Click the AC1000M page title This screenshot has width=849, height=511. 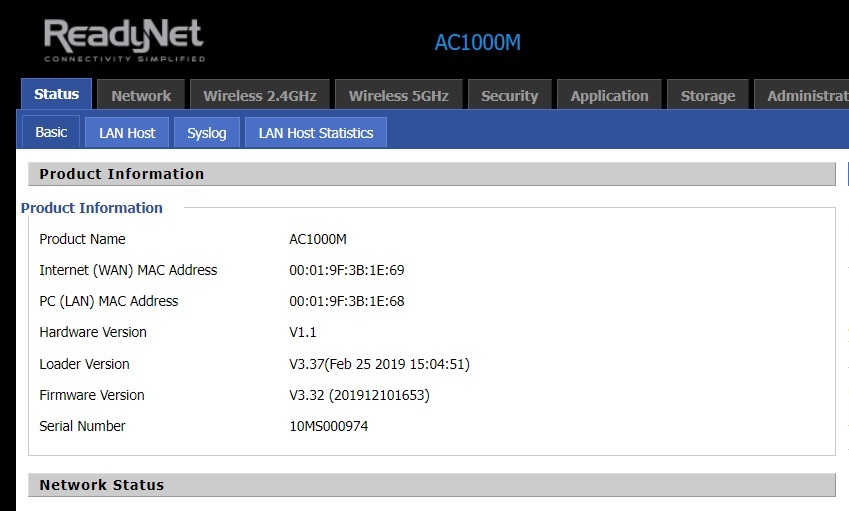pos(477,43)
